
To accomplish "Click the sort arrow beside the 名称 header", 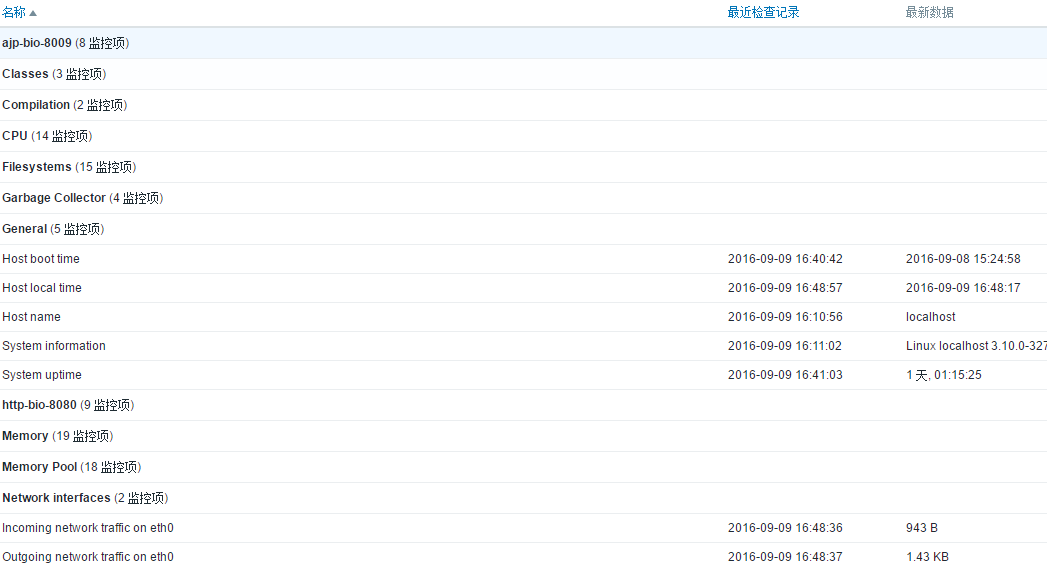I will pos(33,13).
